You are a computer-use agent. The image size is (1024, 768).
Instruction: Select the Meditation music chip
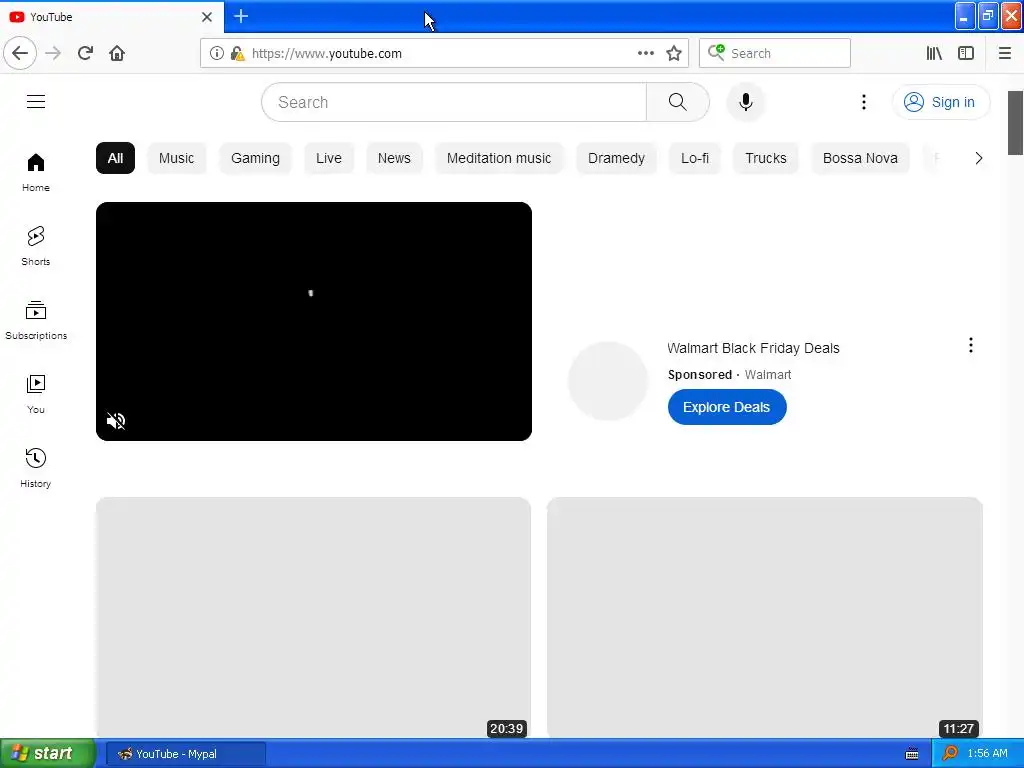click(499, 158)
